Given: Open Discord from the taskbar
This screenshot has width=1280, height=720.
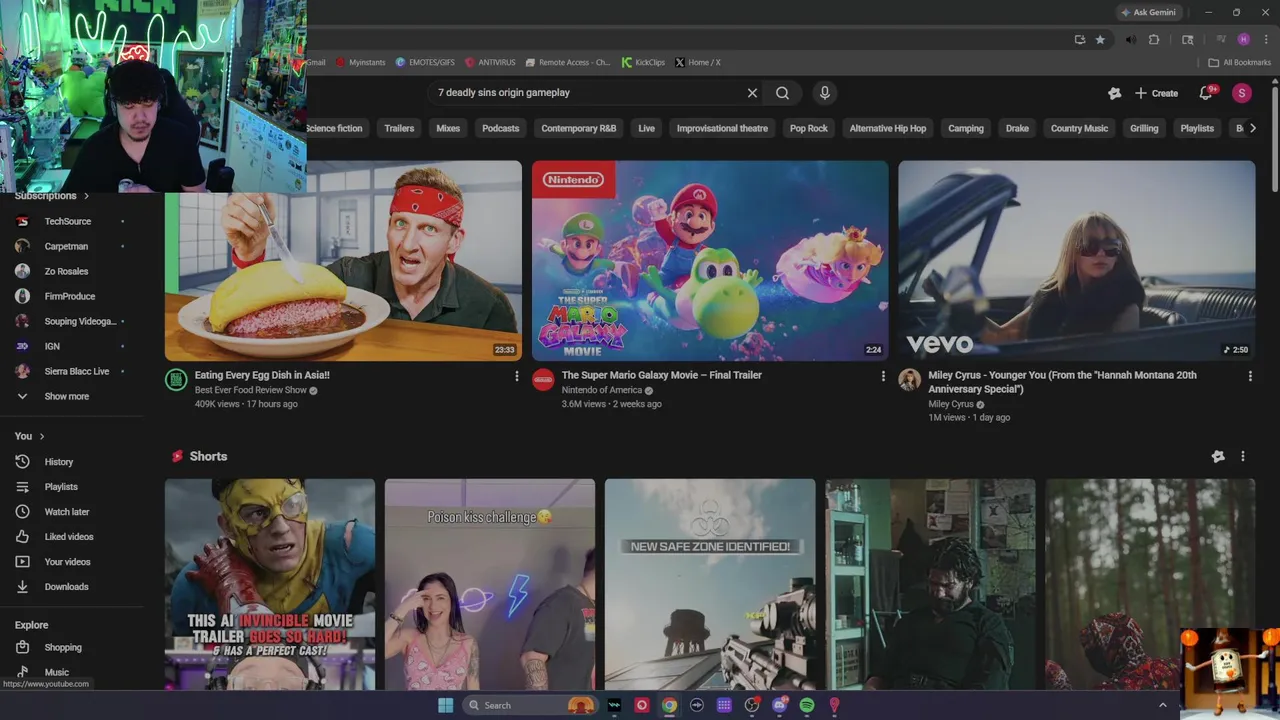Looking at the screenshot, I should coord(779,705).
